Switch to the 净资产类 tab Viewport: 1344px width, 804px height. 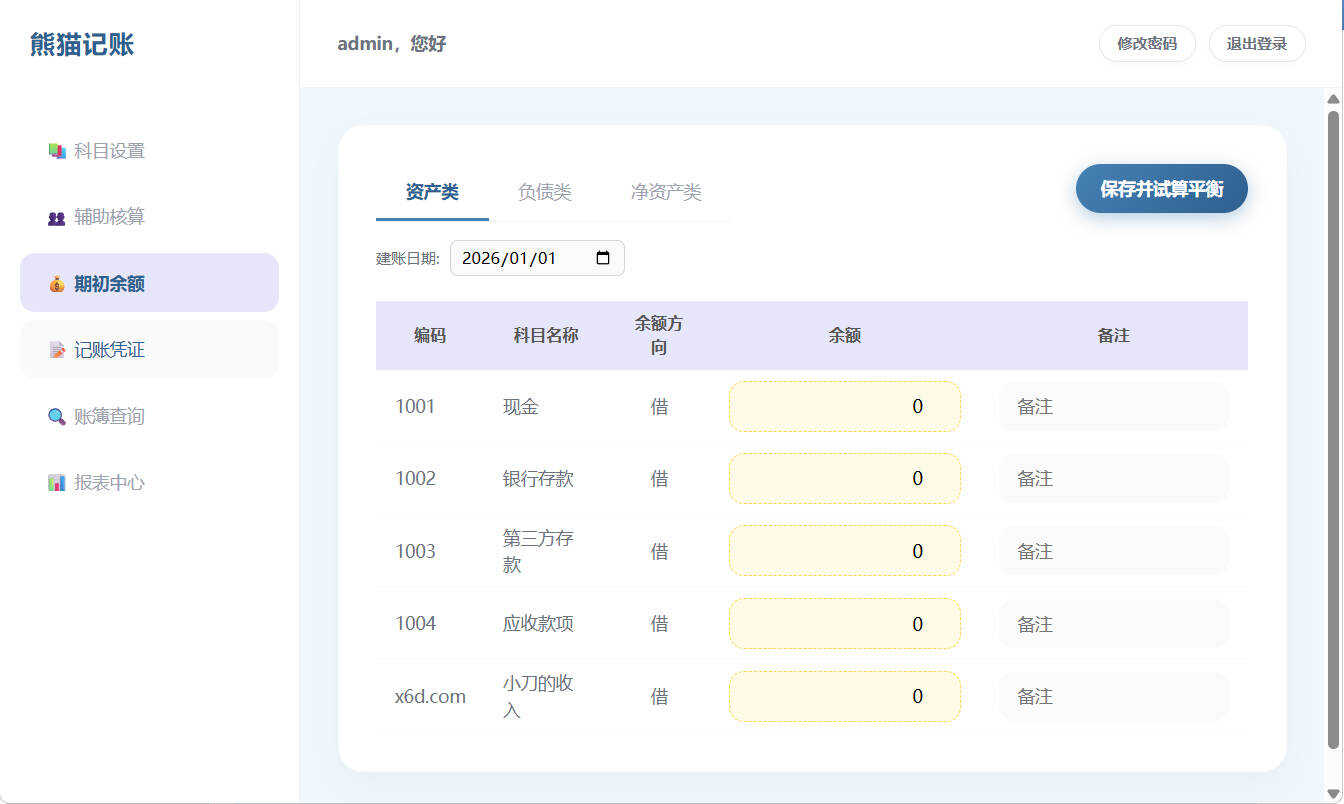tap(667, 193)
